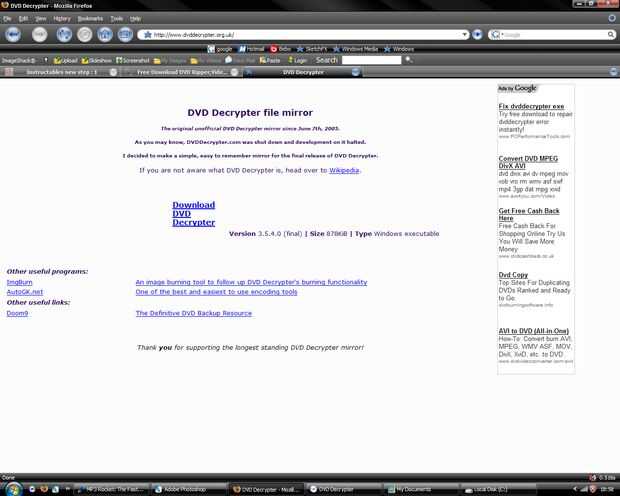This screenshot has width=620, height=496.
Task: Open the History menu
Action: tap(62, 19)
